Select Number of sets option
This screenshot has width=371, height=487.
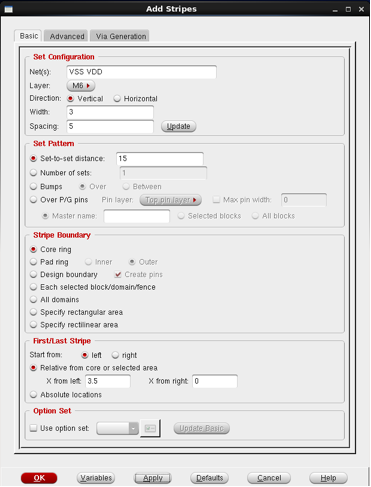coord(33,173)
